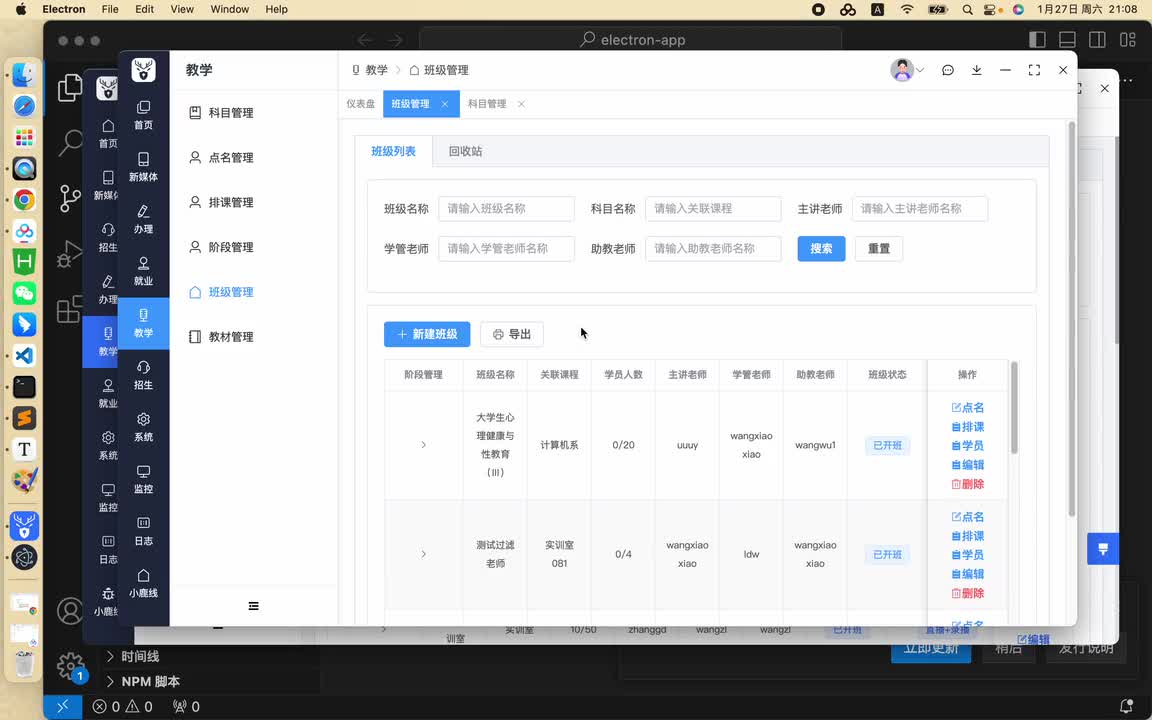Open VS Code Search icon in activity bar
The image size is (1152, 720).
tap(70, 142)
